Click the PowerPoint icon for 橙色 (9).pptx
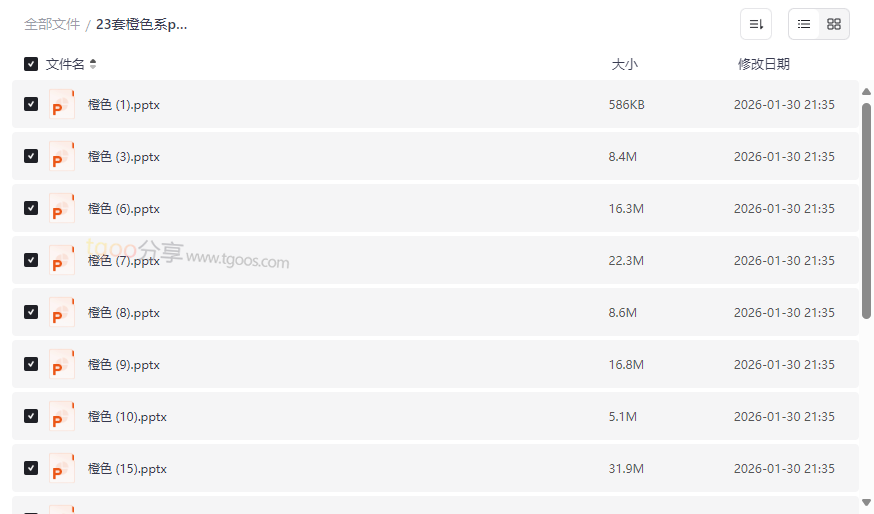874x514 pixels. [62, 364]
